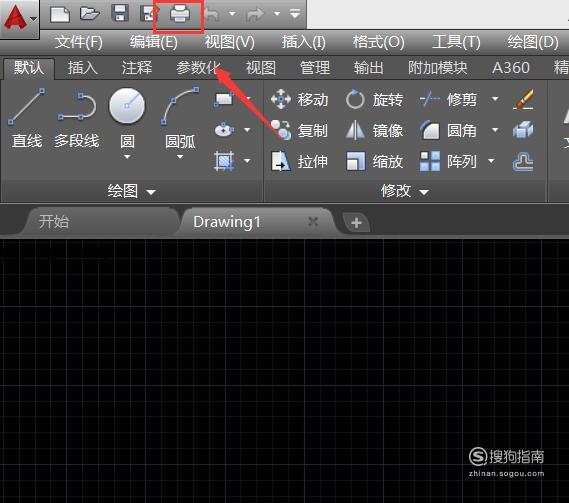This screenshot has width=569, height=503.
Task: Open the redo history dropdown
Action: pyautogui.click(x=277, y=14)
